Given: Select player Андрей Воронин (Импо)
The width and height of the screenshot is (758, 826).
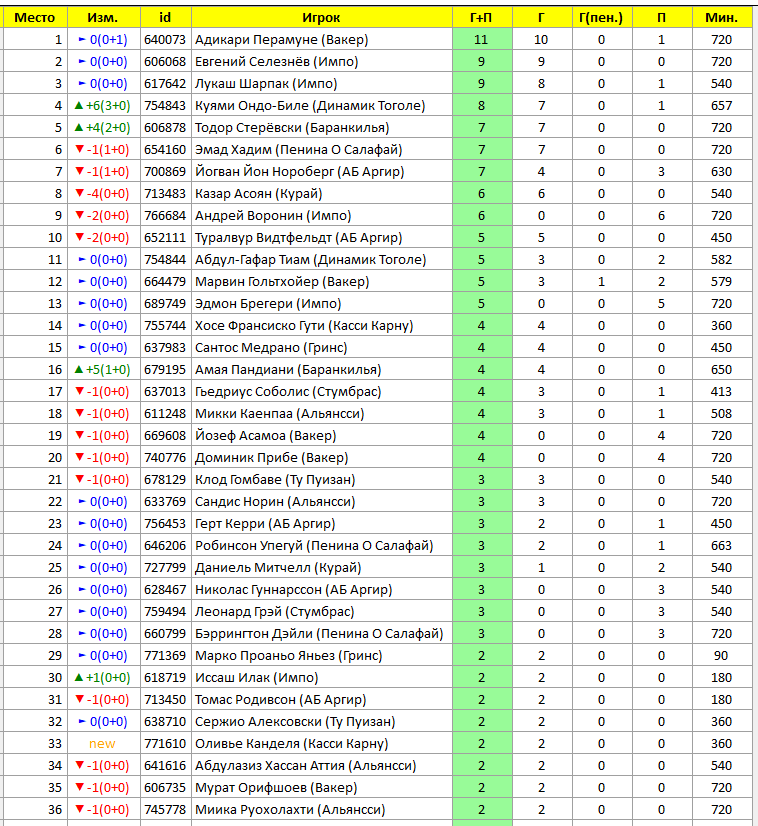Looking at the screenshot, I should 273,215.
